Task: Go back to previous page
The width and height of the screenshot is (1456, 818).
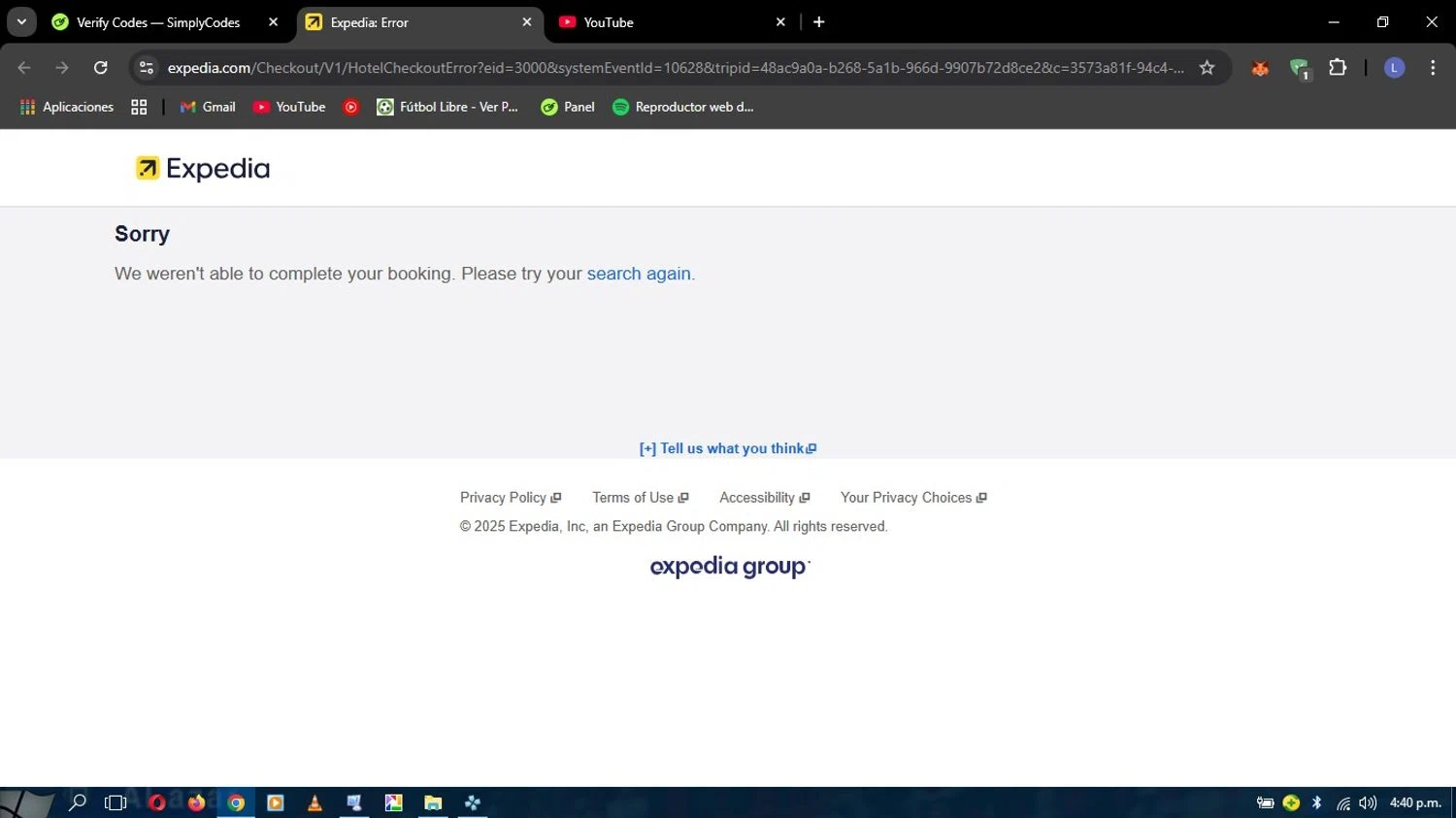Action: pos(24,68)
